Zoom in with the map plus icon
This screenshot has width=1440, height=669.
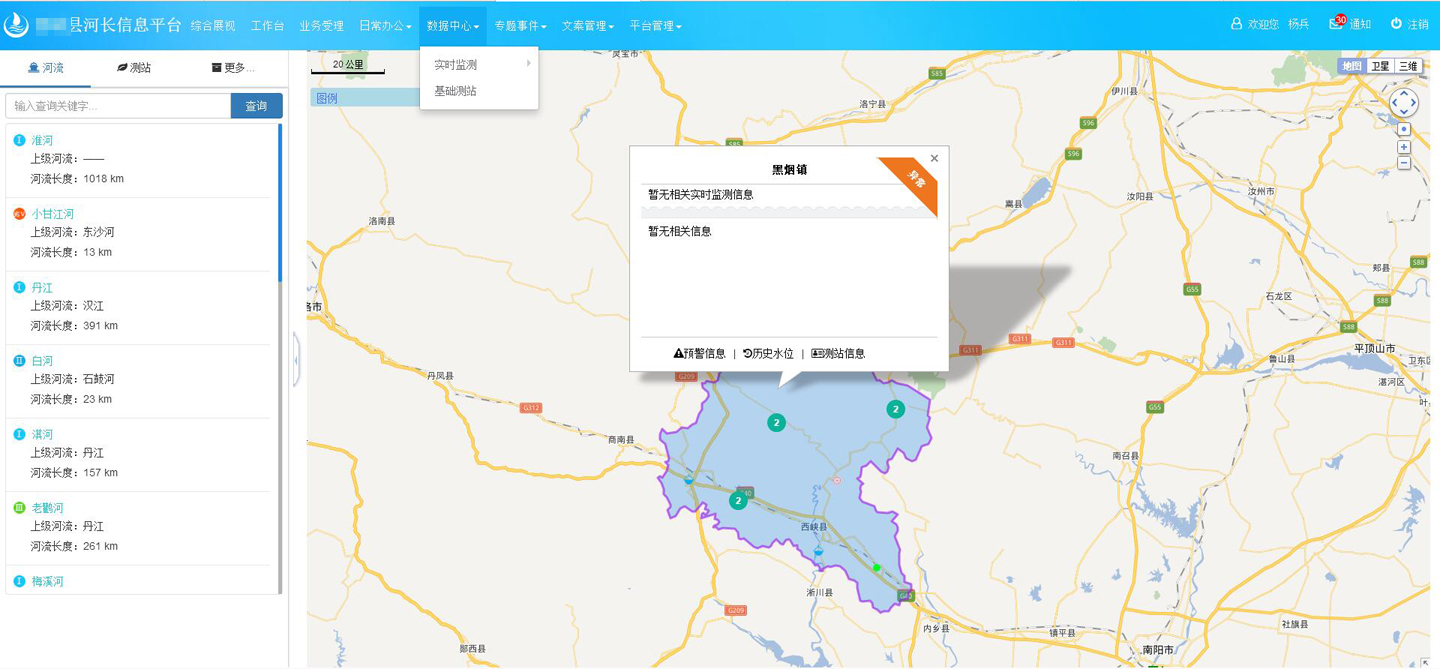(x=1404, y=148)
